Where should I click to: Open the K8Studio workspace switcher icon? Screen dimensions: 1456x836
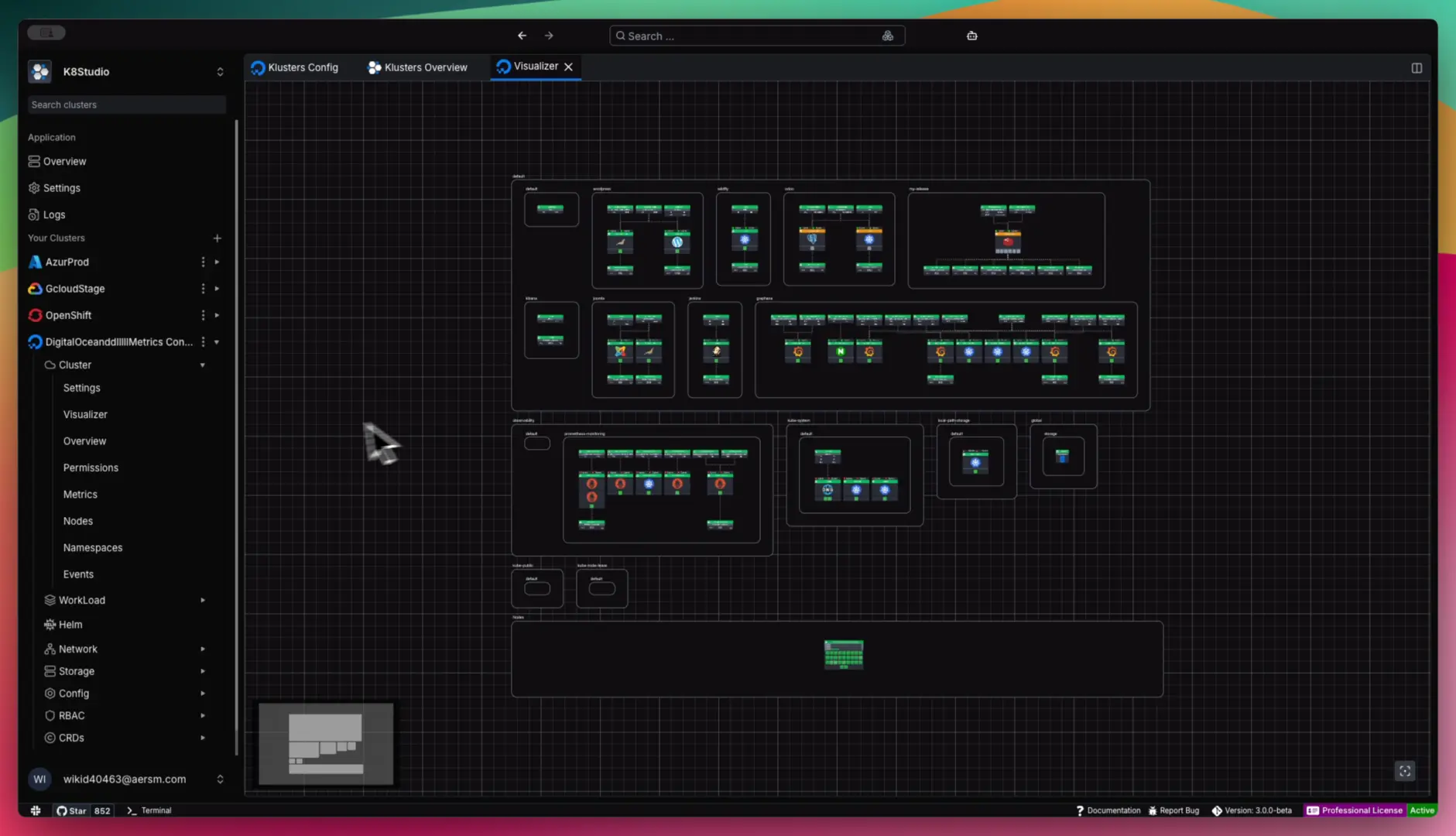point(220,71)
